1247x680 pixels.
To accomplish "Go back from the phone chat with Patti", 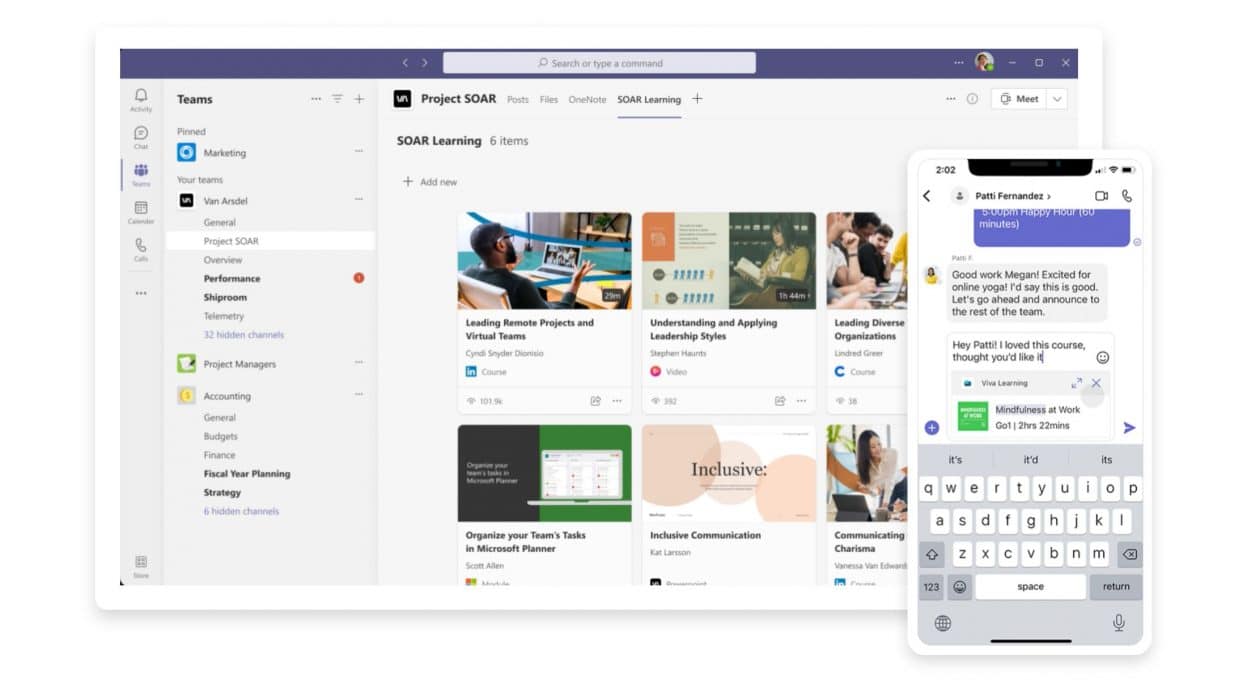I will (927, 196).
